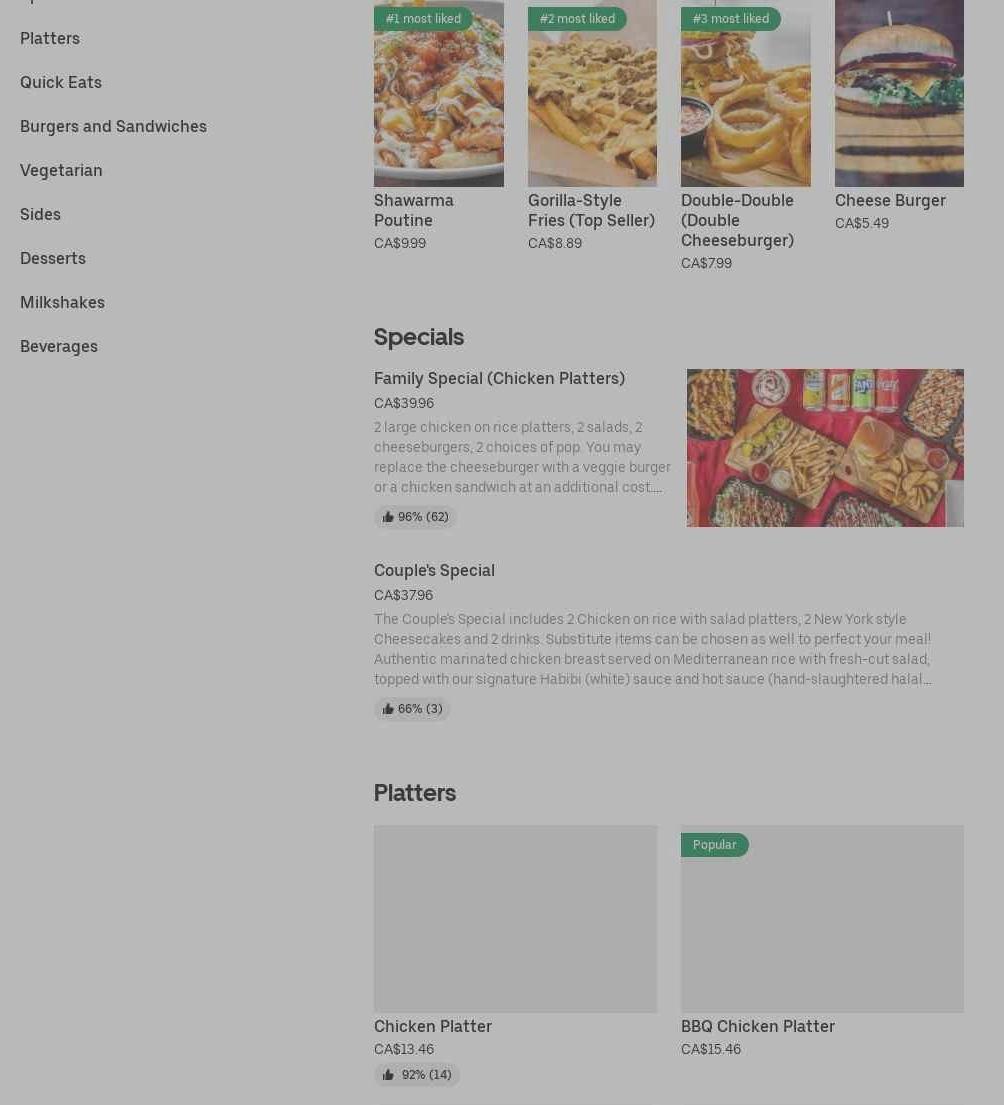Click the Shawarma Poutine photo
The width and height of the screenshot is (1004, 1105).
pos(438,93)
